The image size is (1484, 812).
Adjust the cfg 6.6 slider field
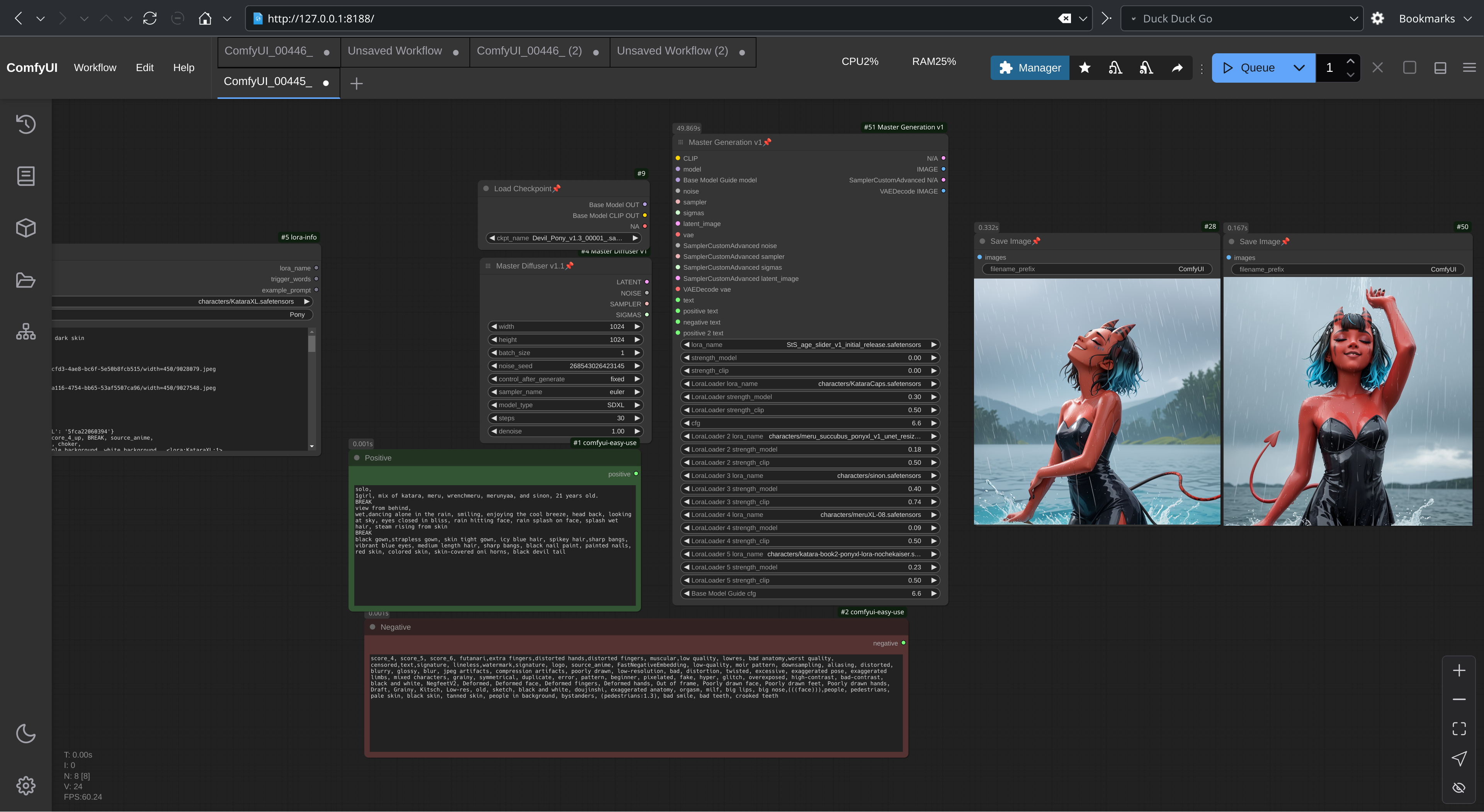pyautogui.click(x=809, y=423)
